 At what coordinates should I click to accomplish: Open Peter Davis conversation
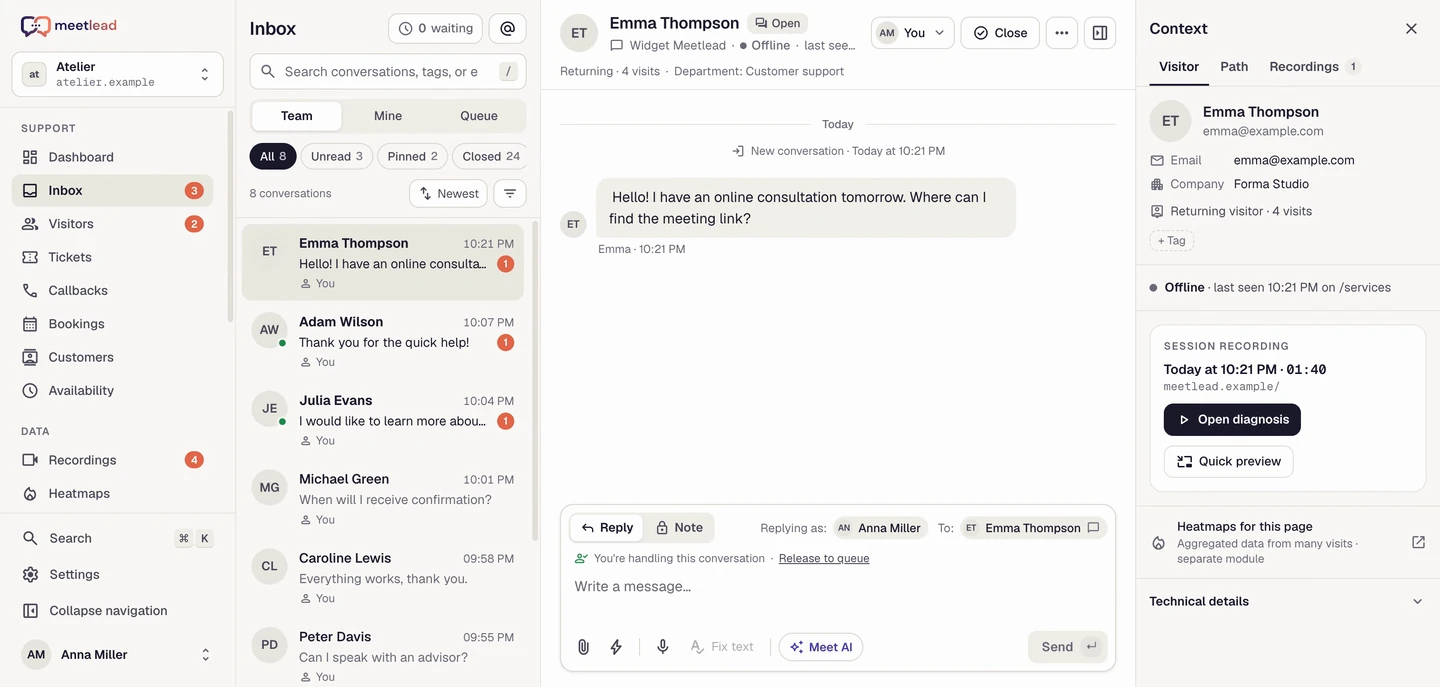point(383,655)
